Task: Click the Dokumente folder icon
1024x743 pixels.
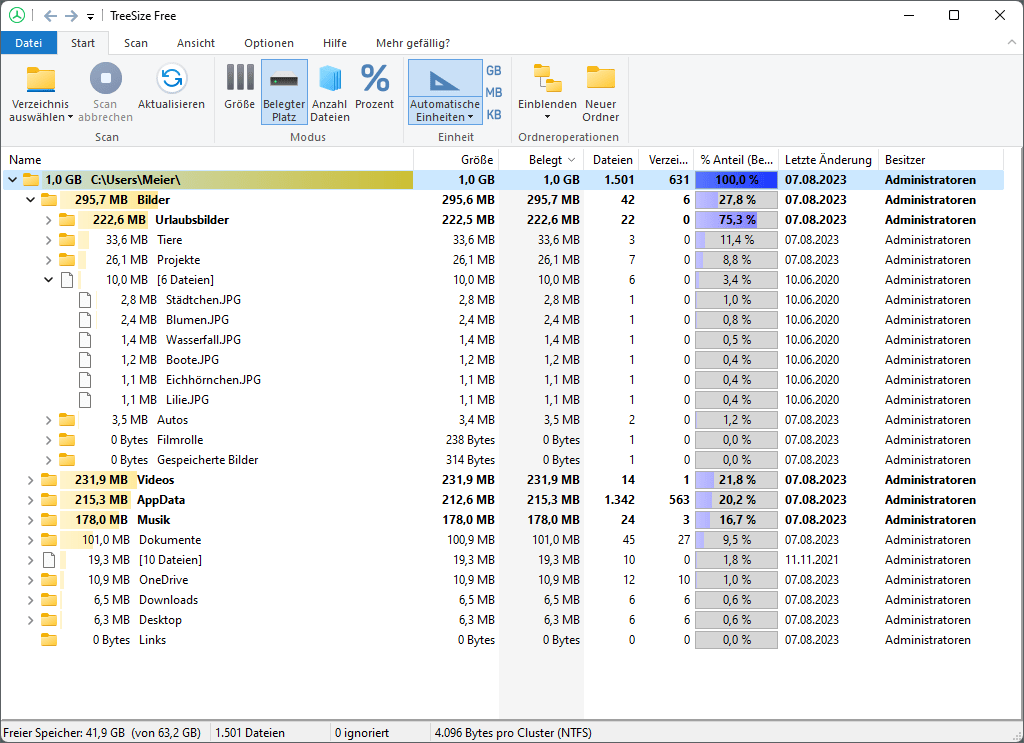Action: (x=49, y=540)
